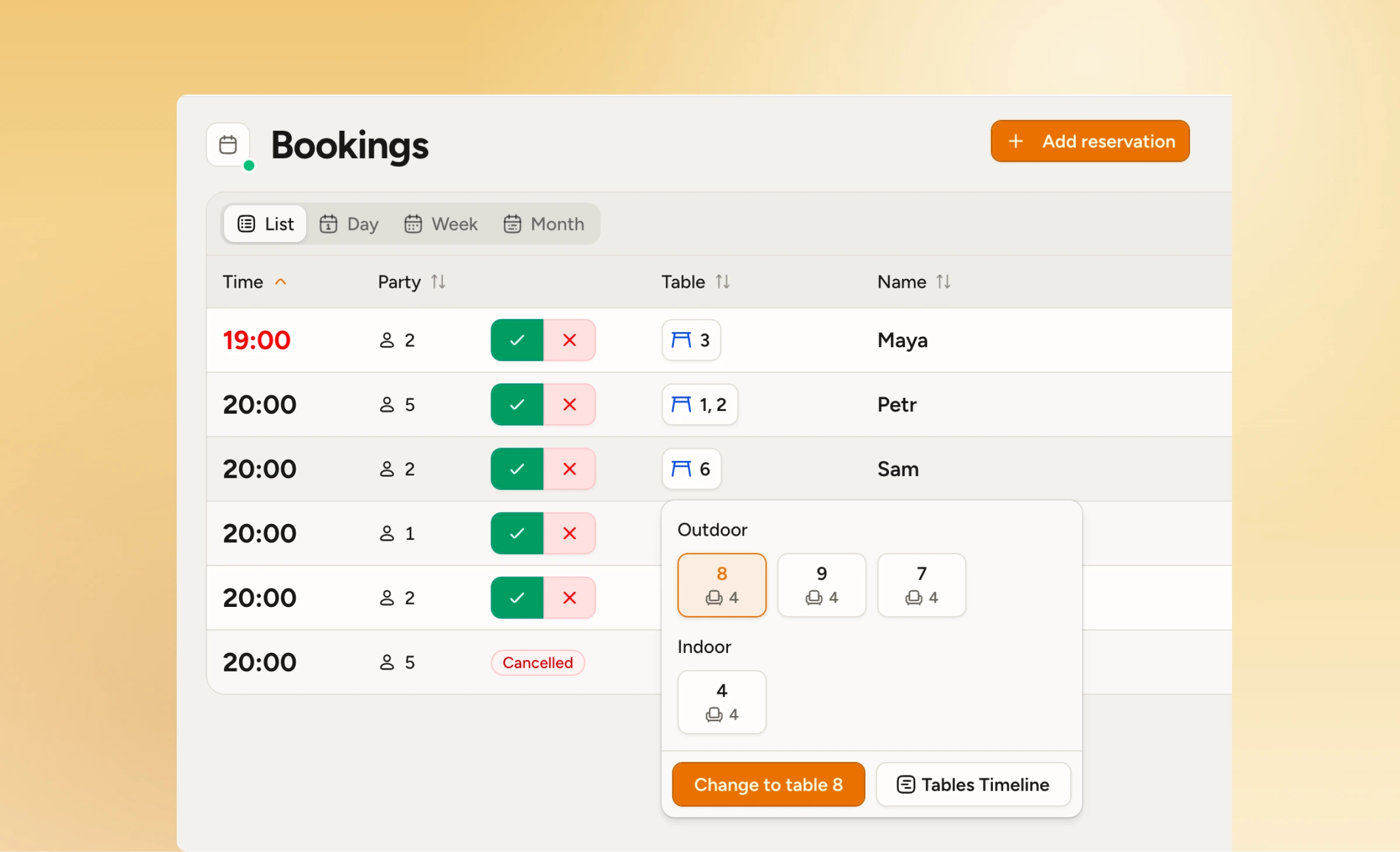Reject Maya's 19:00 booking with X
Viewport: 1400px width, 852px height.
(569, 340)
